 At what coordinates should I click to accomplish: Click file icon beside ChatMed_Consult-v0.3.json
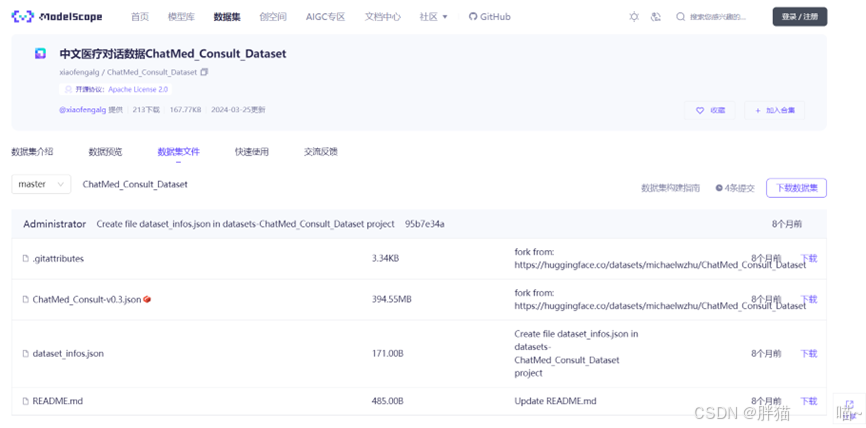(x=25, y=299)
